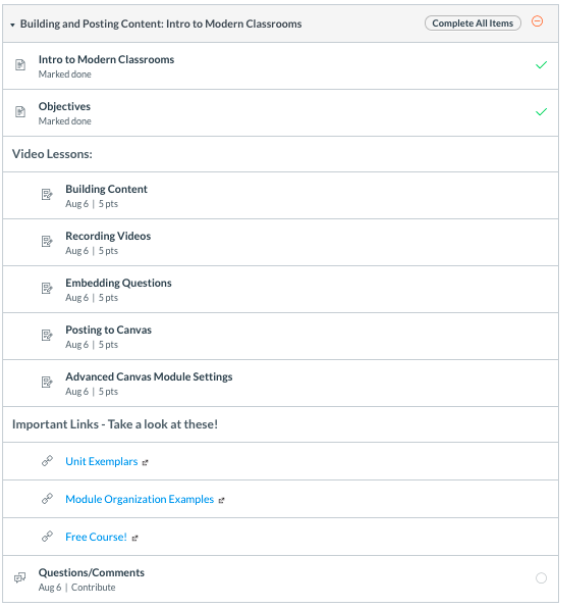562x605 pixels.
Task: Click the discussion icon next to Questions/Comments
Action: click(20, 578)
